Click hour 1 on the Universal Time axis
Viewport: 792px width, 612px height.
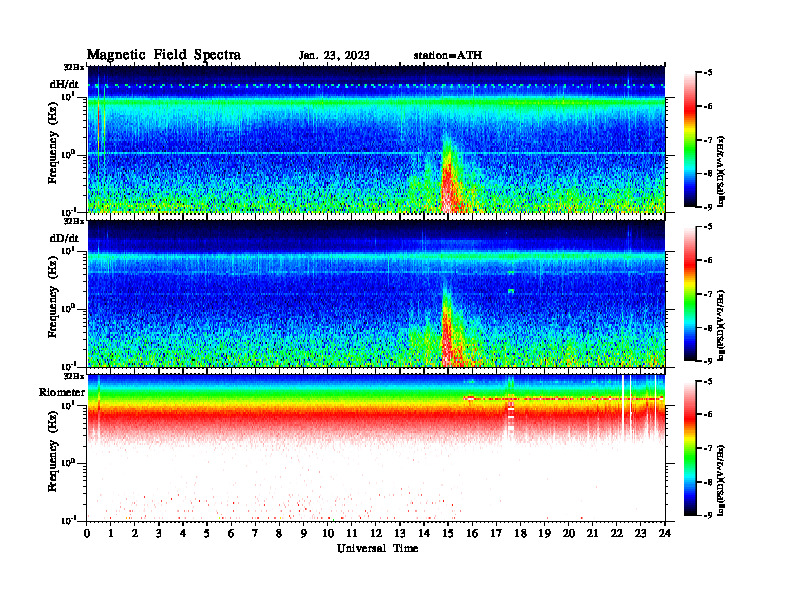[x=111, y=533]
